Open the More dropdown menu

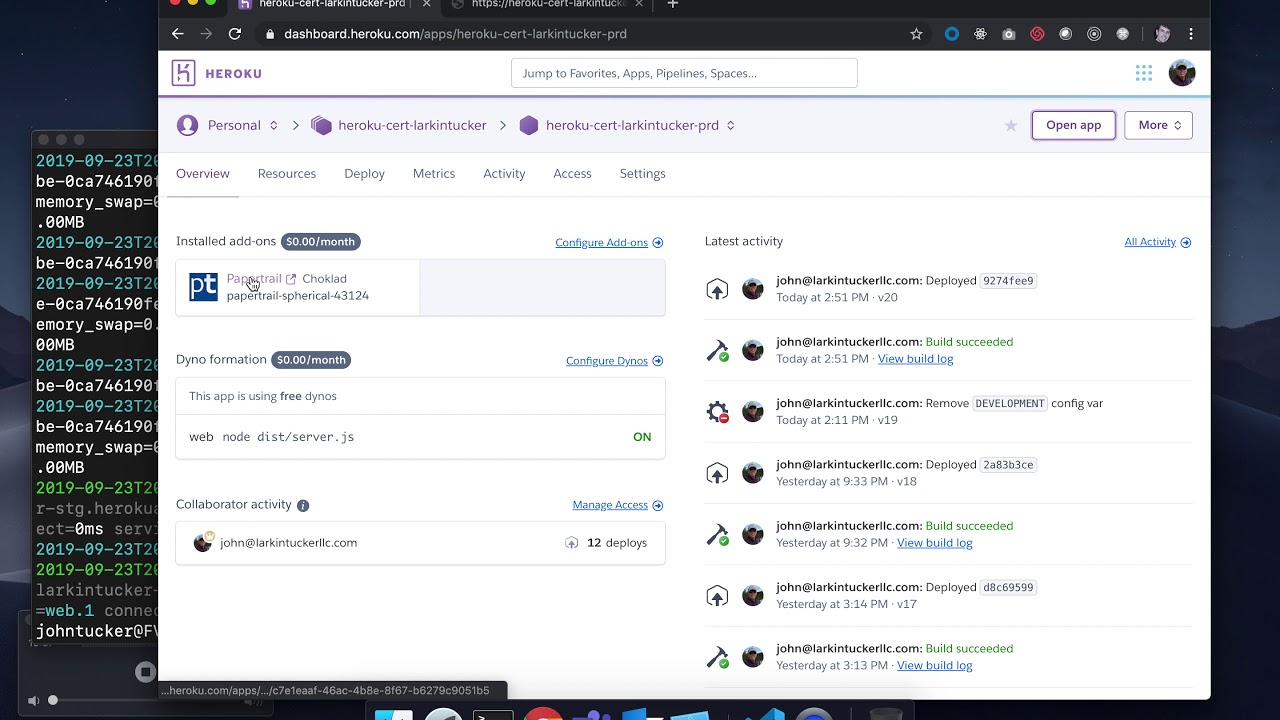pyautogui.click(x=1159, y=125)
